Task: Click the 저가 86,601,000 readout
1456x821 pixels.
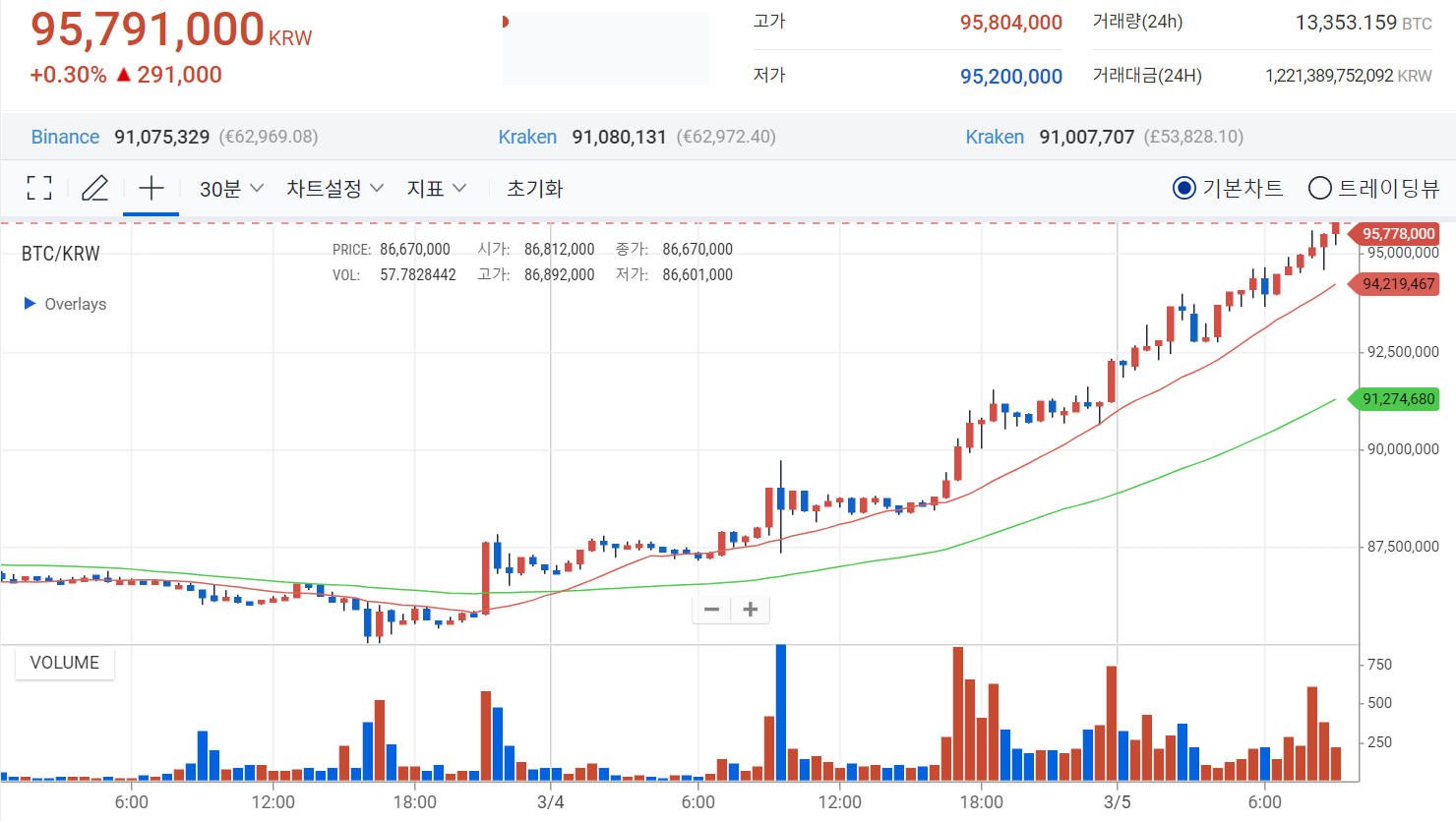Action: (x=675, y=275)
